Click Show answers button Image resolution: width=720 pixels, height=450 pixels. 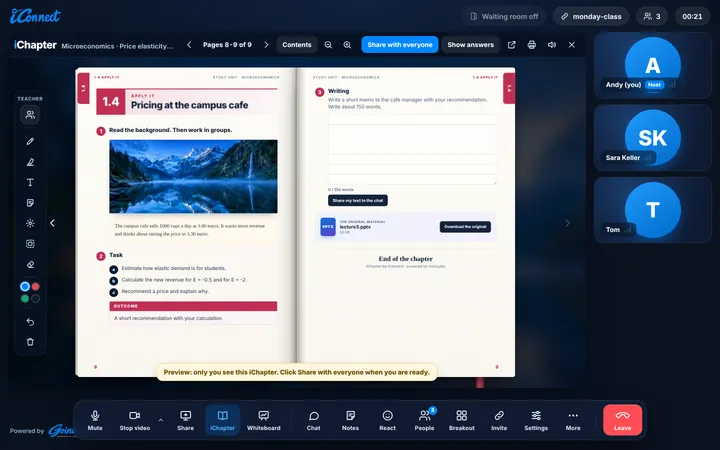tap(470, 45)
